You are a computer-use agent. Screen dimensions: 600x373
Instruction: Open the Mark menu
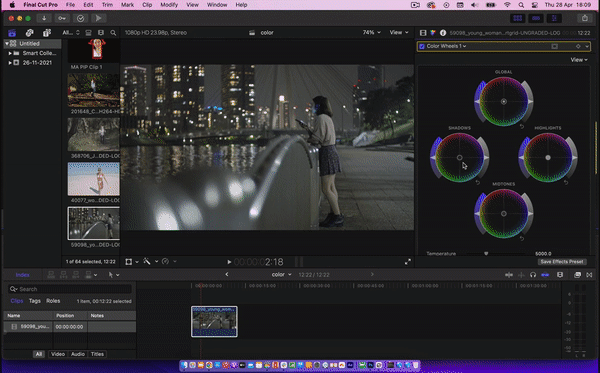pos(127,5)
